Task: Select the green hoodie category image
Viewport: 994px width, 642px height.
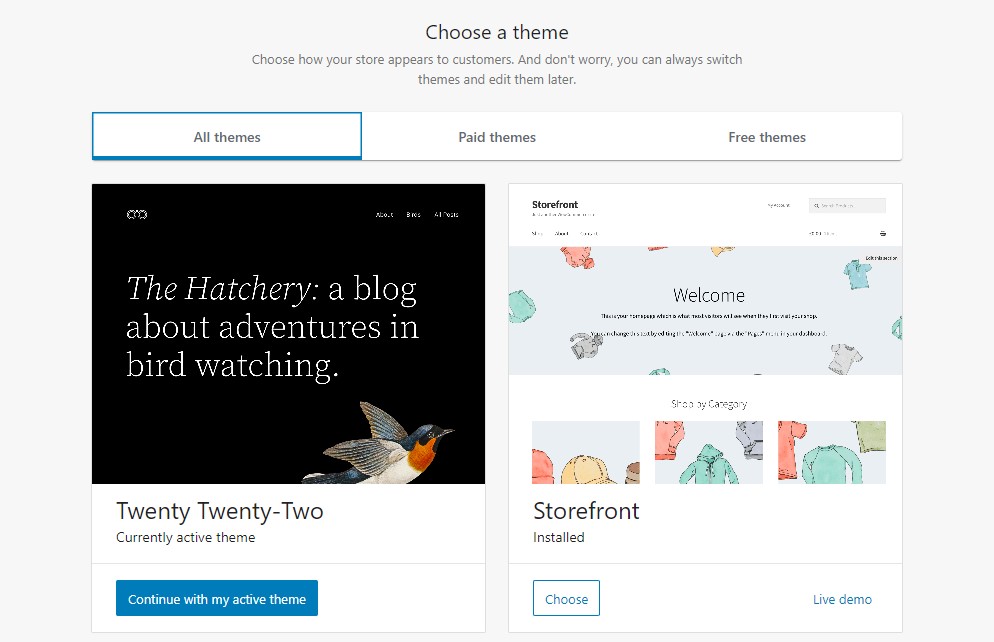Action: click(x=709, y=453)
